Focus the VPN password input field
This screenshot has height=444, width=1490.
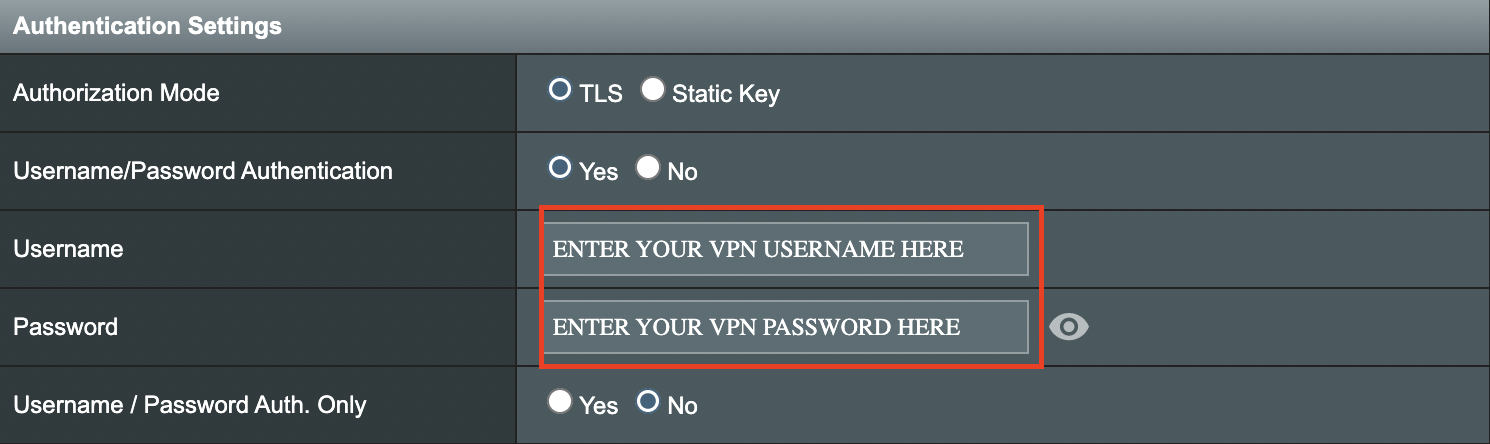[x=785, y=327]
